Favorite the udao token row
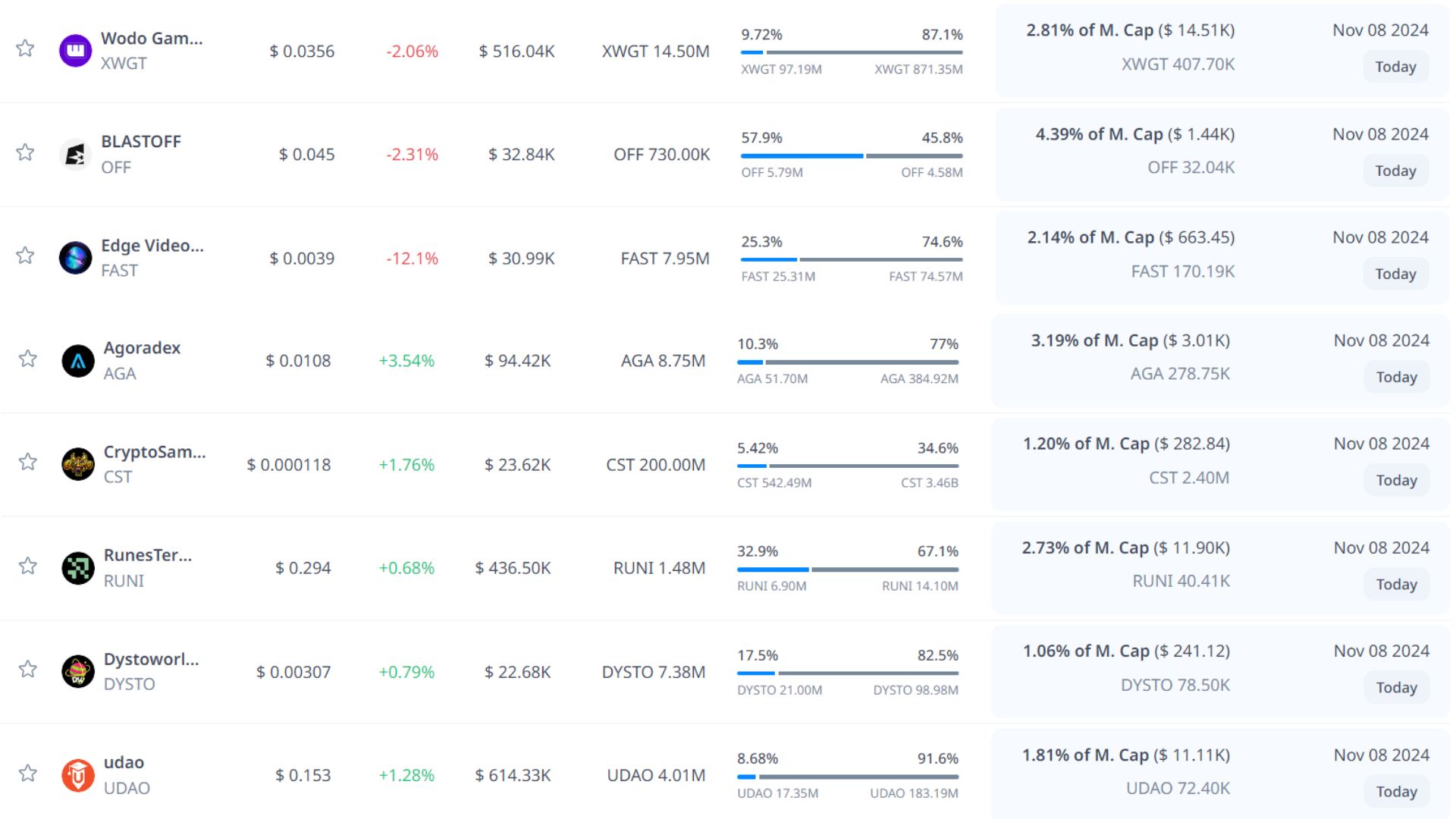1456x819 pixels. point(28,773)
